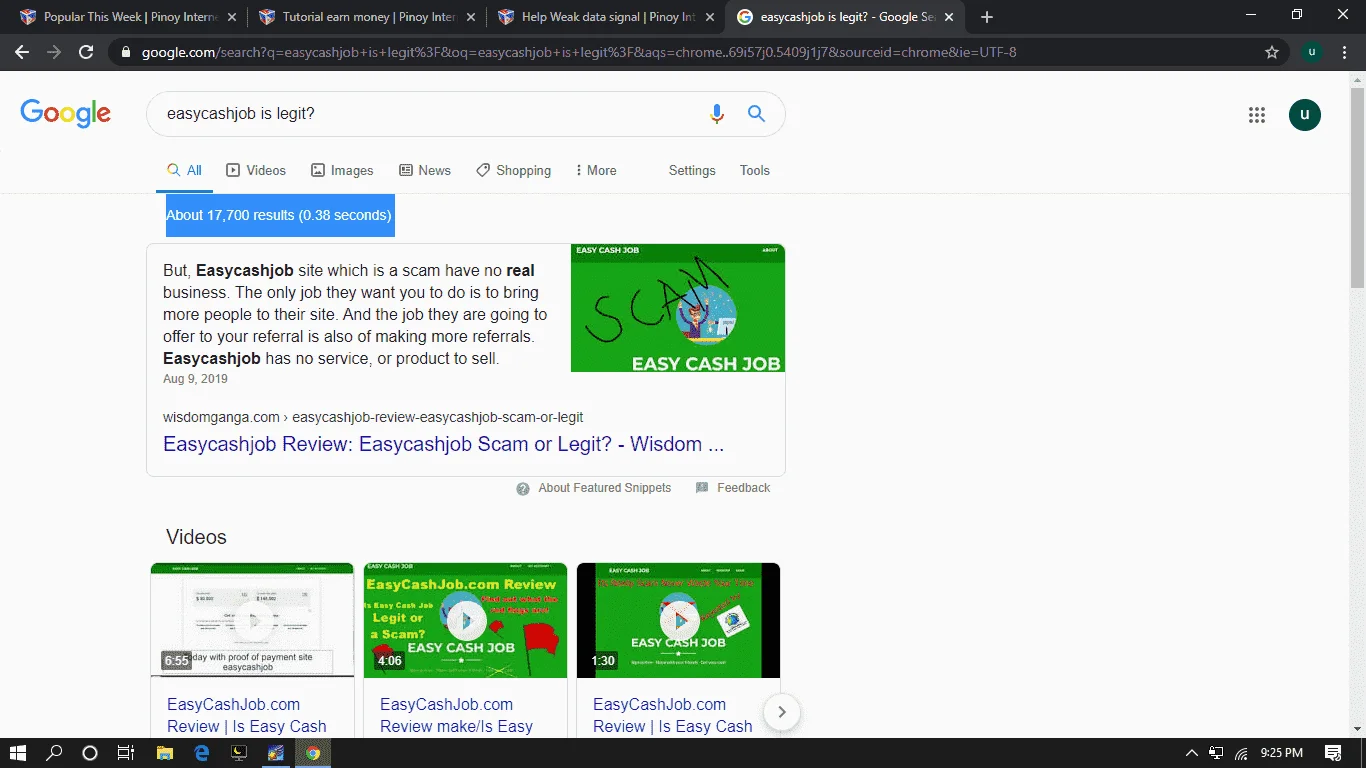Click the Feedback link
1366x768 pixels.
tap(744, 488)
